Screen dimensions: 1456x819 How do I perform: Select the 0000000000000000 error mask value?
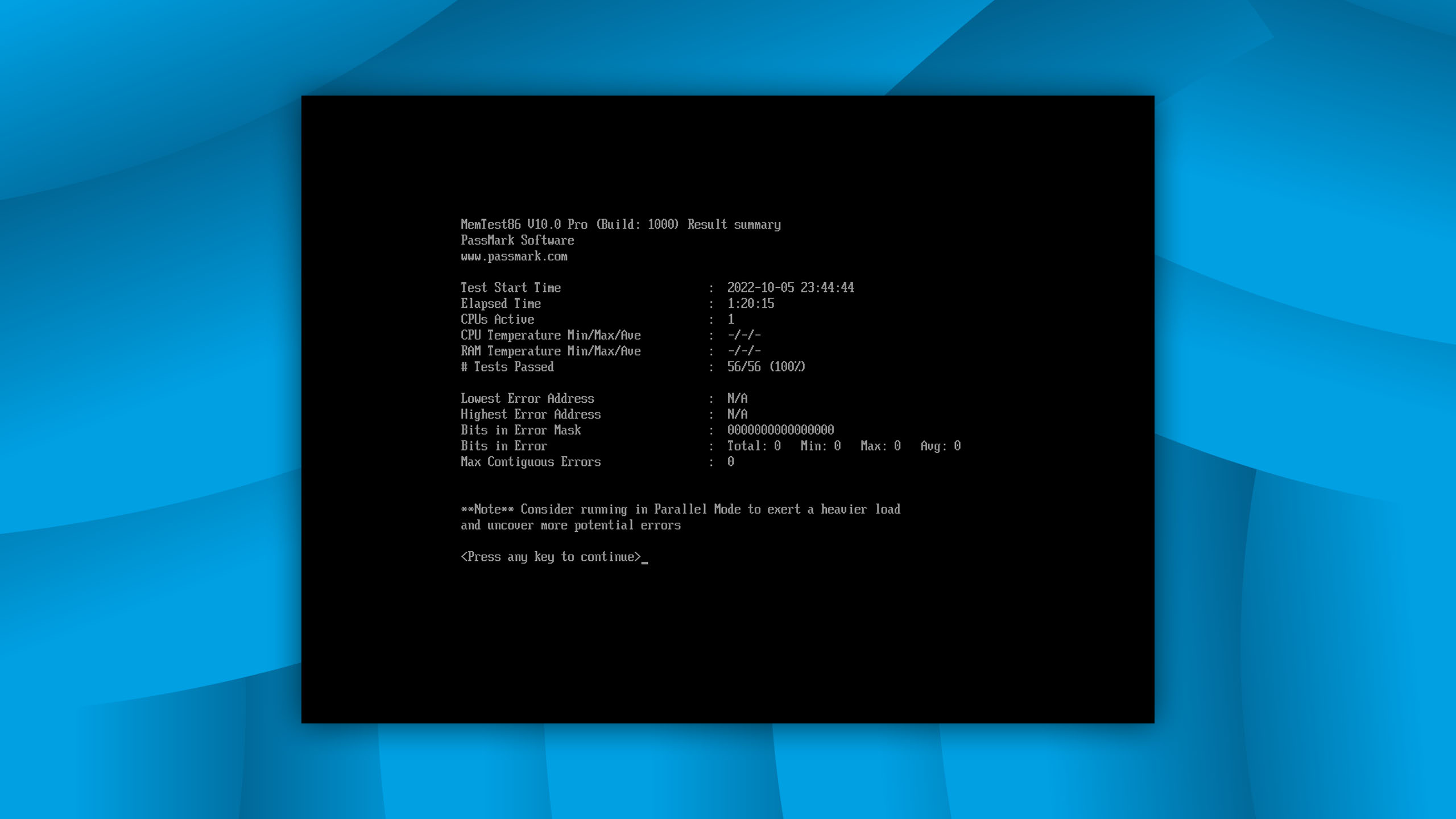(781, 431)
